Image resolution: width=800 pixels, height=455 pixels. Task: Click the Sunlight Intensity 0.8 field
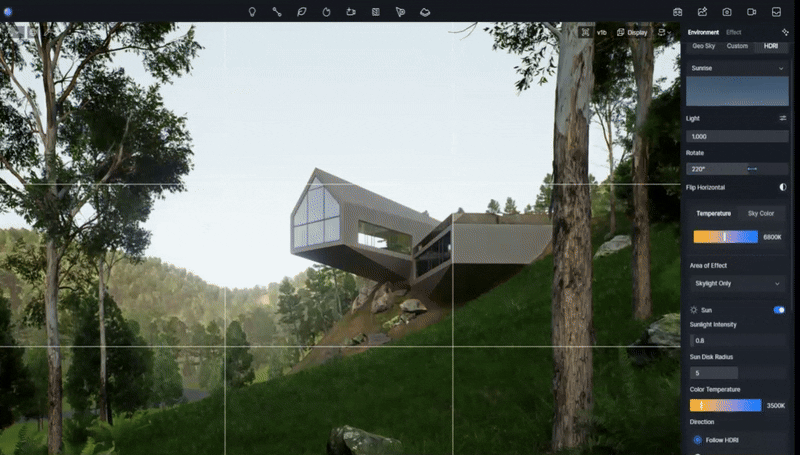point(738,340)
